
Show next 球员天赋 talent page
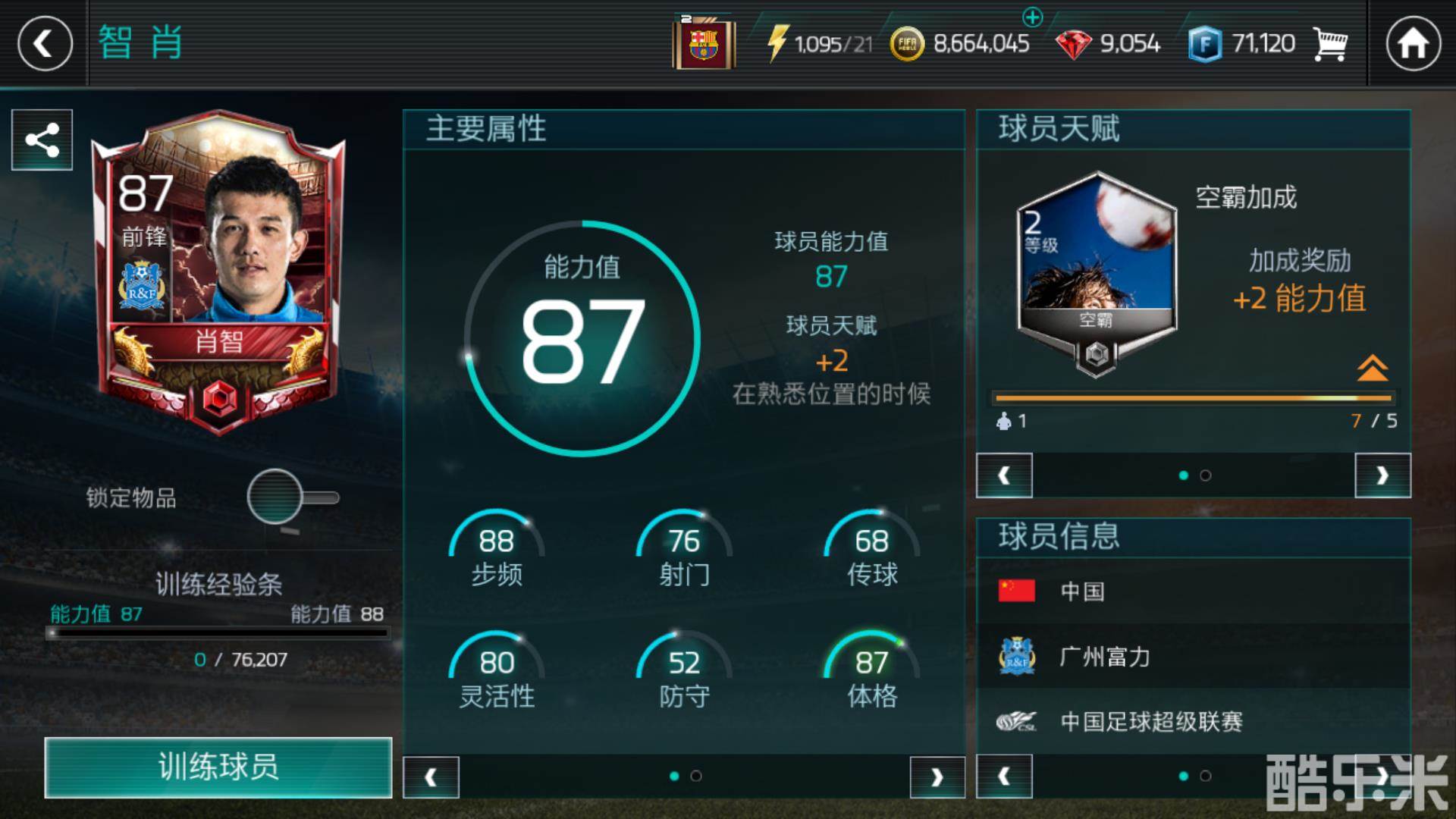pos(1382,475)
